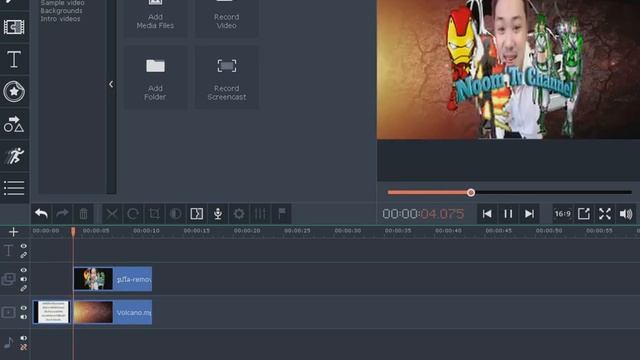This screenshot has height=360, width=640.
Task: Enter full screen preview
Action: pyautogui.click(x=605, y=214)
